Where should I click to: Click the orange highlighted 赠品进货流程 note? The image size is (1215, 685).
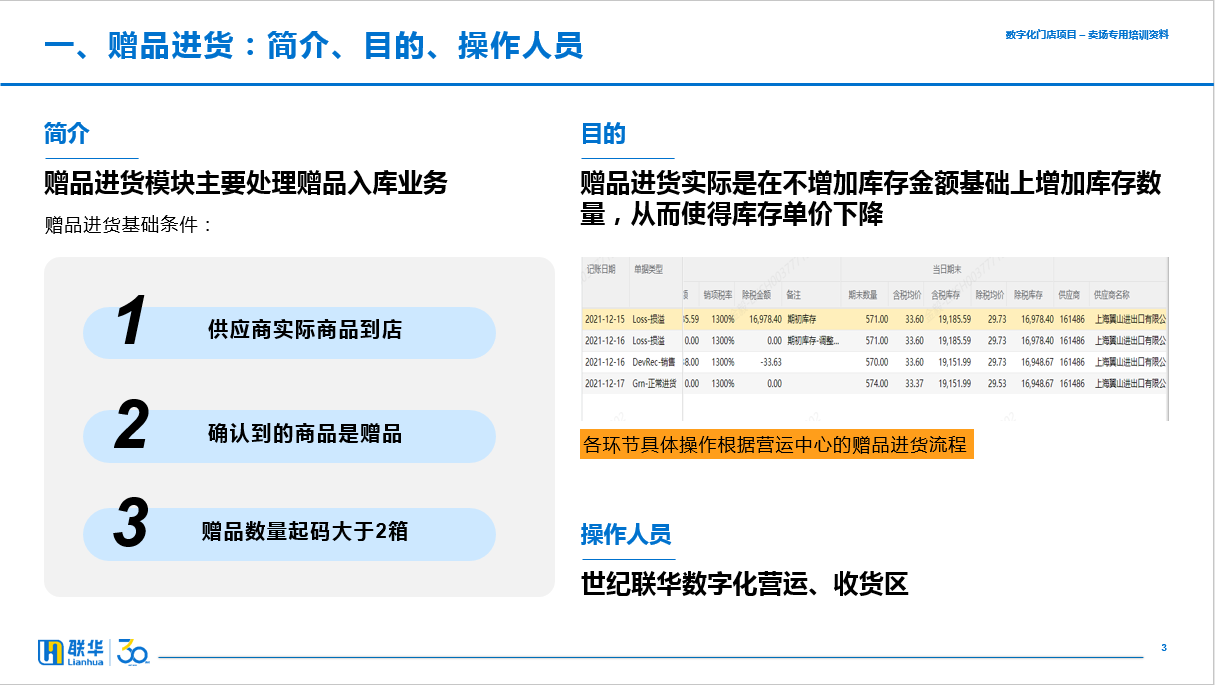774,444
